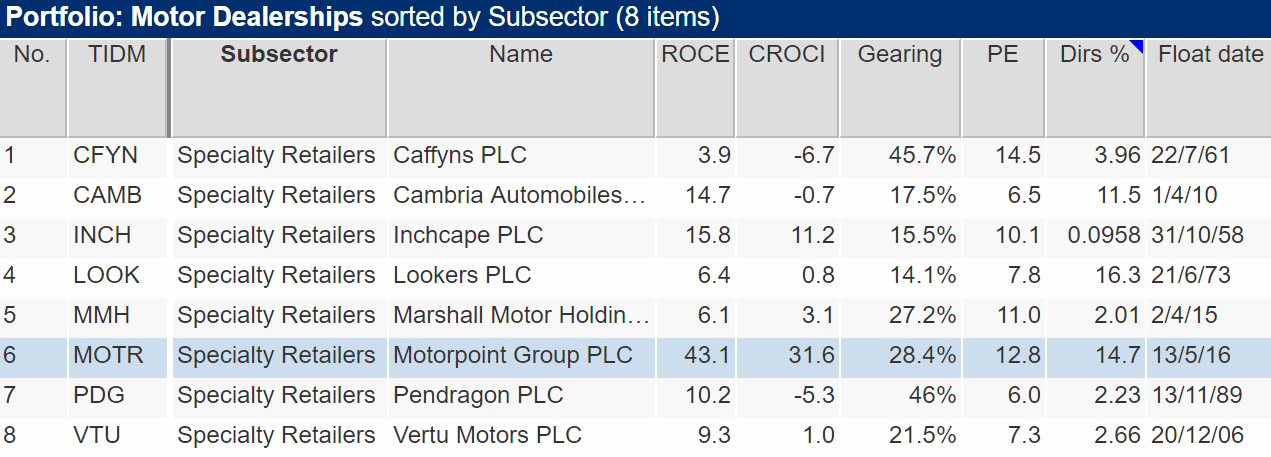Click the Portfolio: Motor Dealerships title bar

635,18
